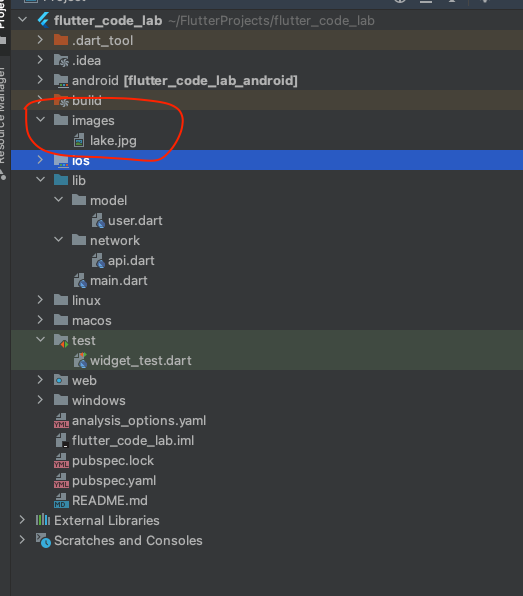Click the macos folder icon
The width and height of the screenshot is (523, 596).
[x=61, y=320]
